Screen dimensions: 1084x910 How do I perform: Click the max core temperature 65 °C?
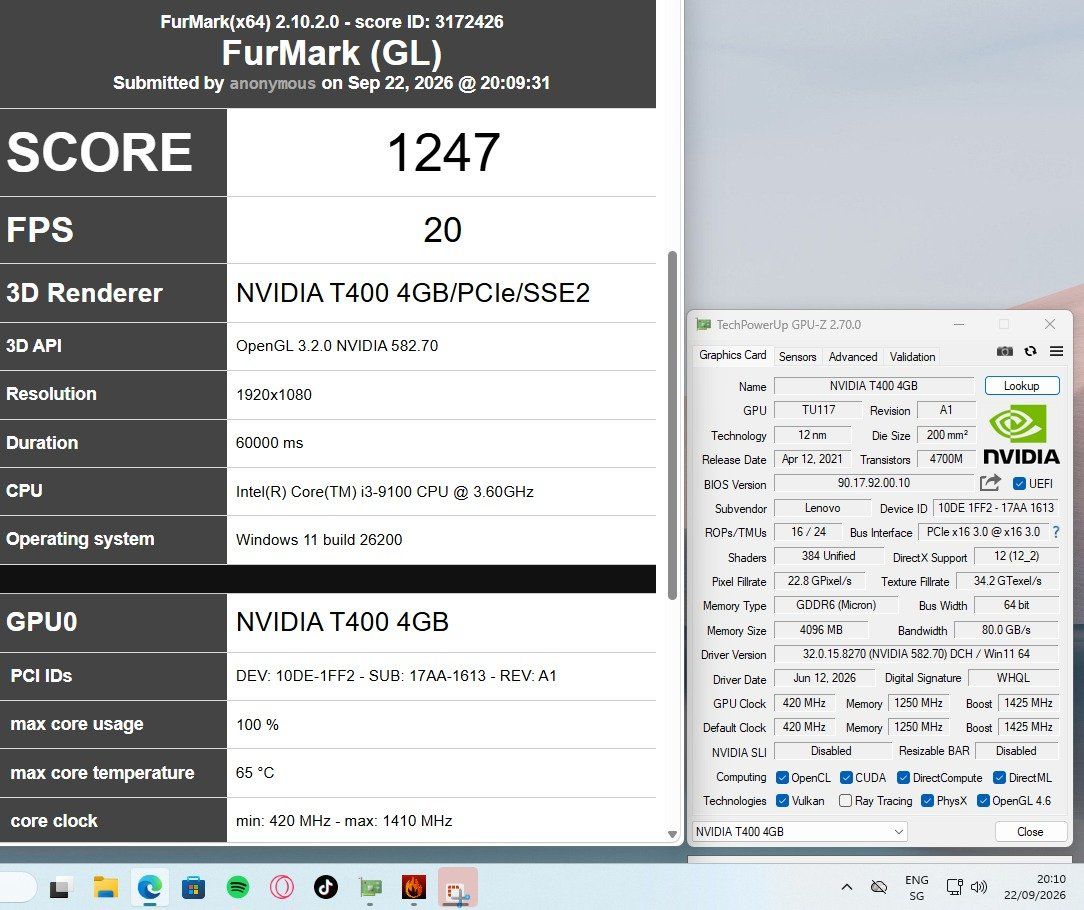(255, 772)
